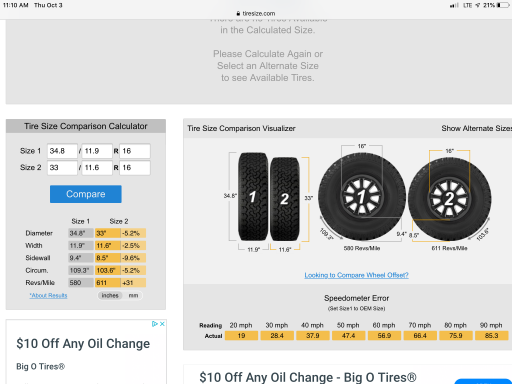Click Size 2 diameter field 33
This screenshot has width=512, height=384.
(62, 168)
